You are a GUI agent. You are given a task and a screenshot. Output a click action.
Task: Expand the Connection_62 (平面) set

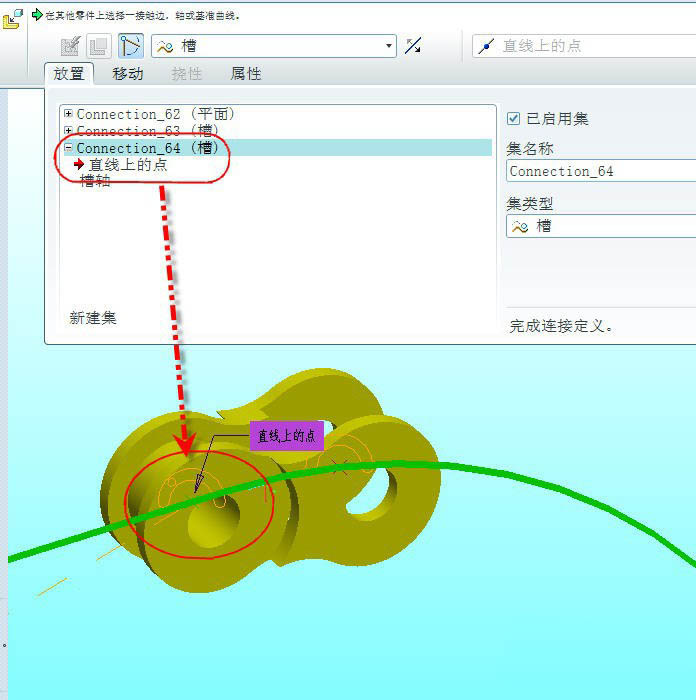pyautogui.click(x=68, y=114)
